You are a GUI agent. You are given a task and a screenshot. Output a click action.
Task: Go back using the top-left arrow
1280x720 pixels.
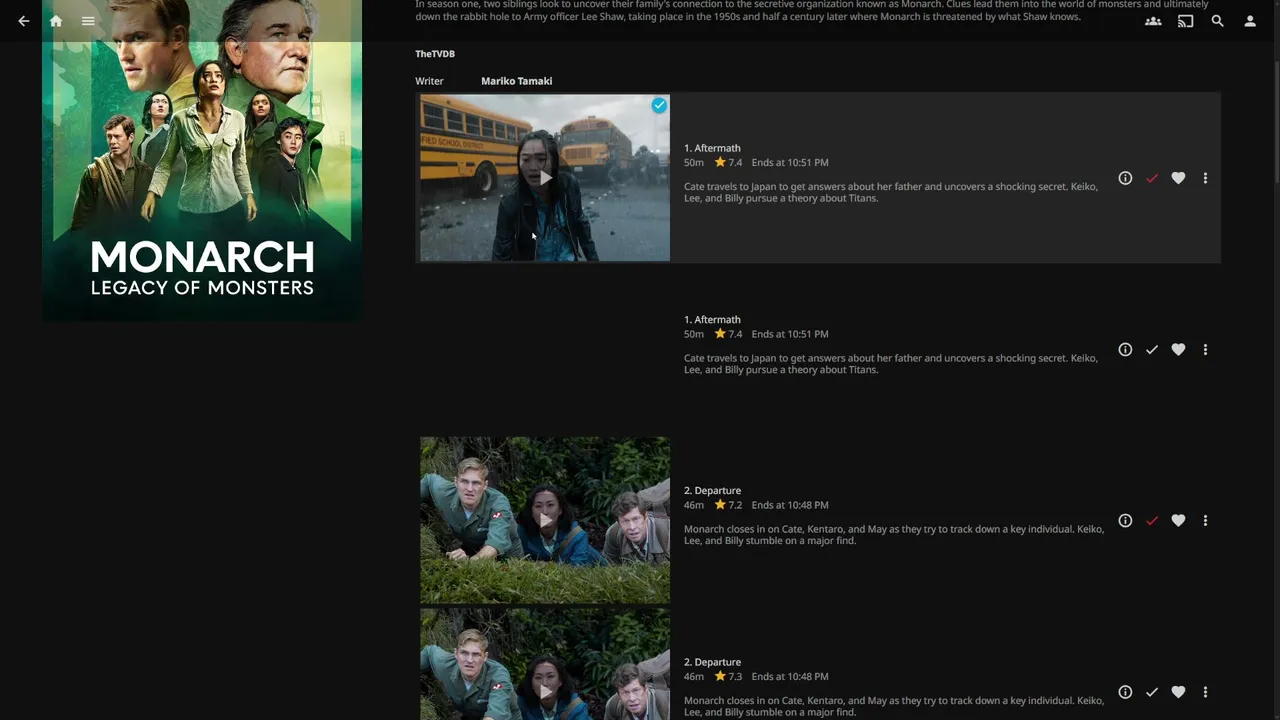(x=24, y=21)
